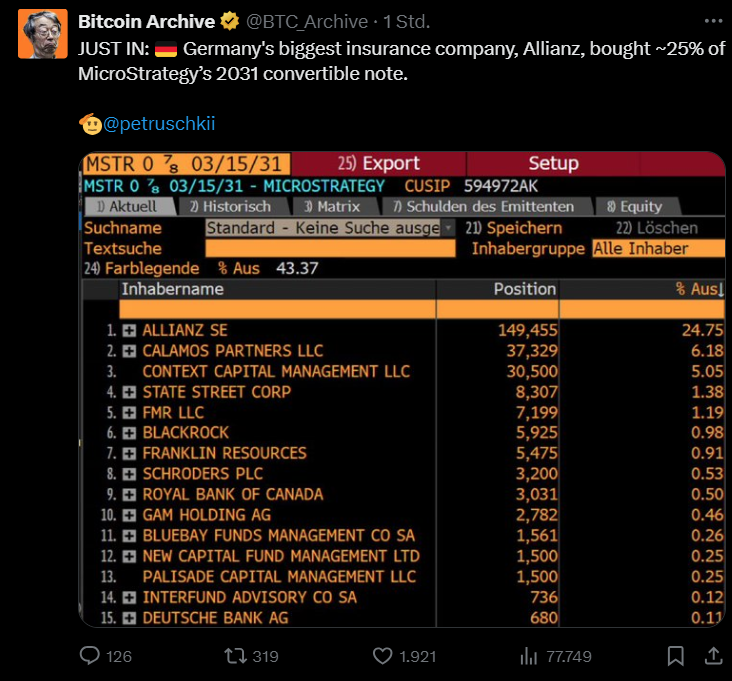The image size is (732, 681).
Task: Open the three-dot more options menu
Action: coord(711,21)
